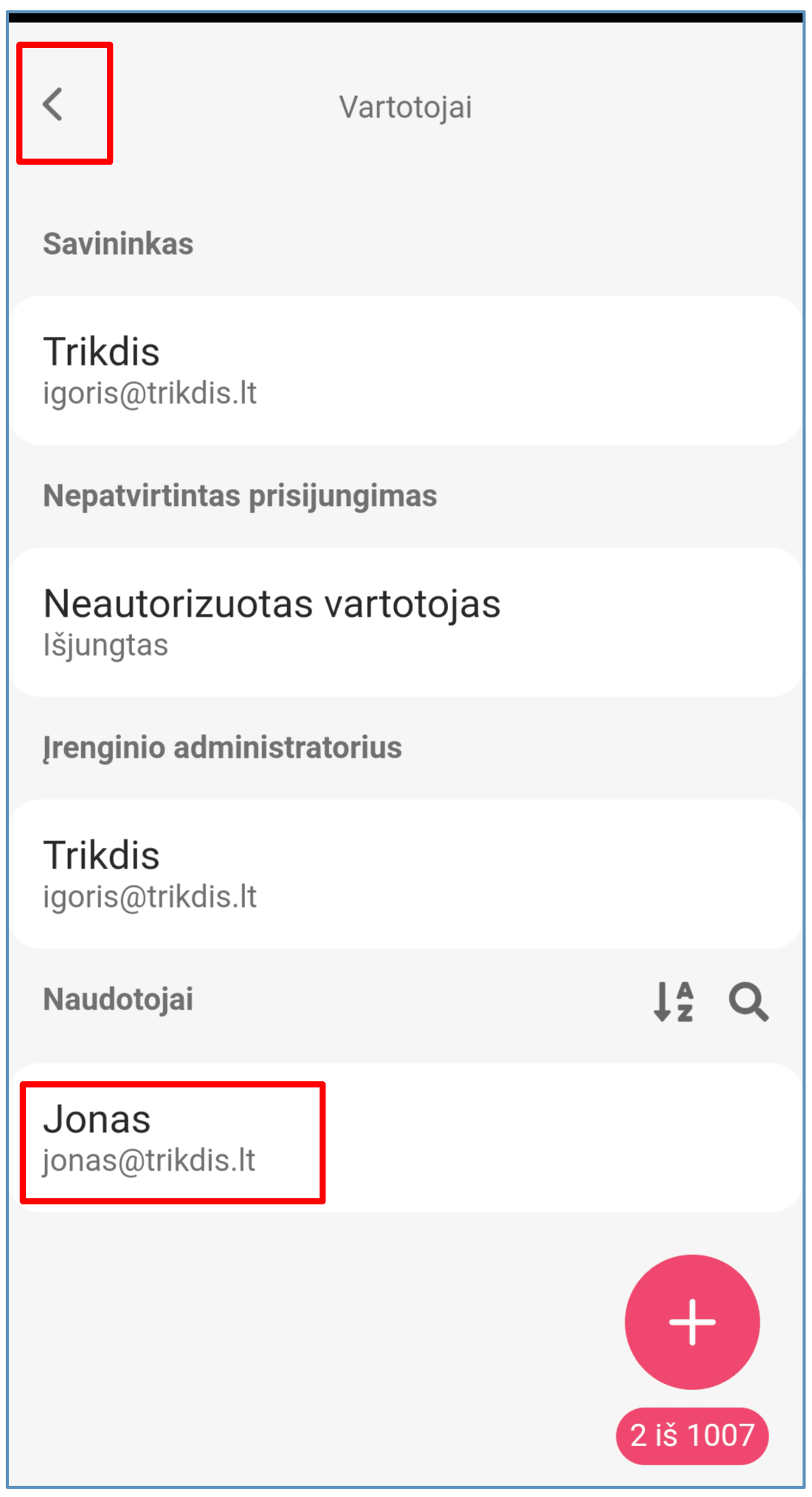The width and height of the screenshot is (812, 1497).
Task: Click igoris@trikdis.lt email under Savininkas
Action: coord(150,394)
